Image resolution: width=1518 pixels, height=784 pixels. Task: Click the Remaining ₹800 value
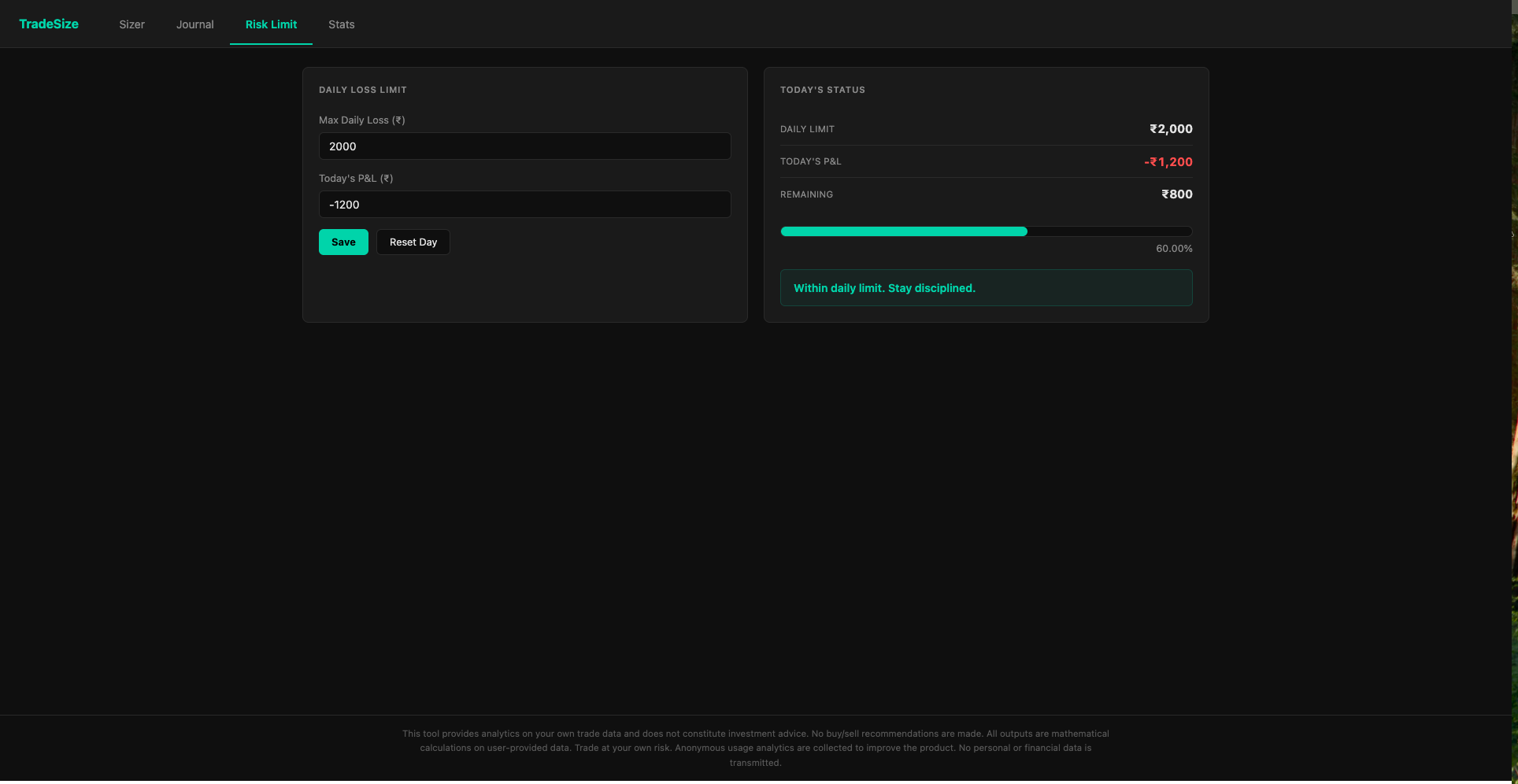pyautogui.click(x=1176, y=194)
